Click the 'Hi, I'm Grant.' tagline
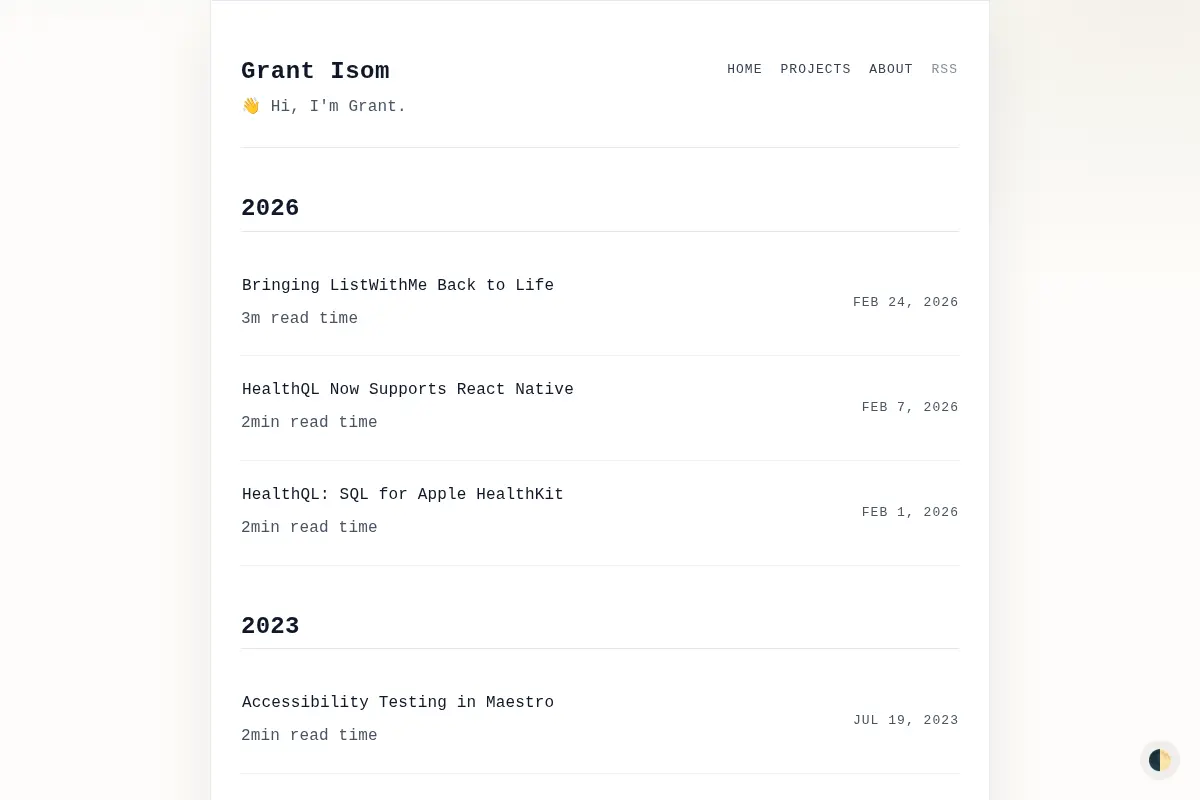Image resolution: width=1200 pixels, height=800 pixels. 338,106
